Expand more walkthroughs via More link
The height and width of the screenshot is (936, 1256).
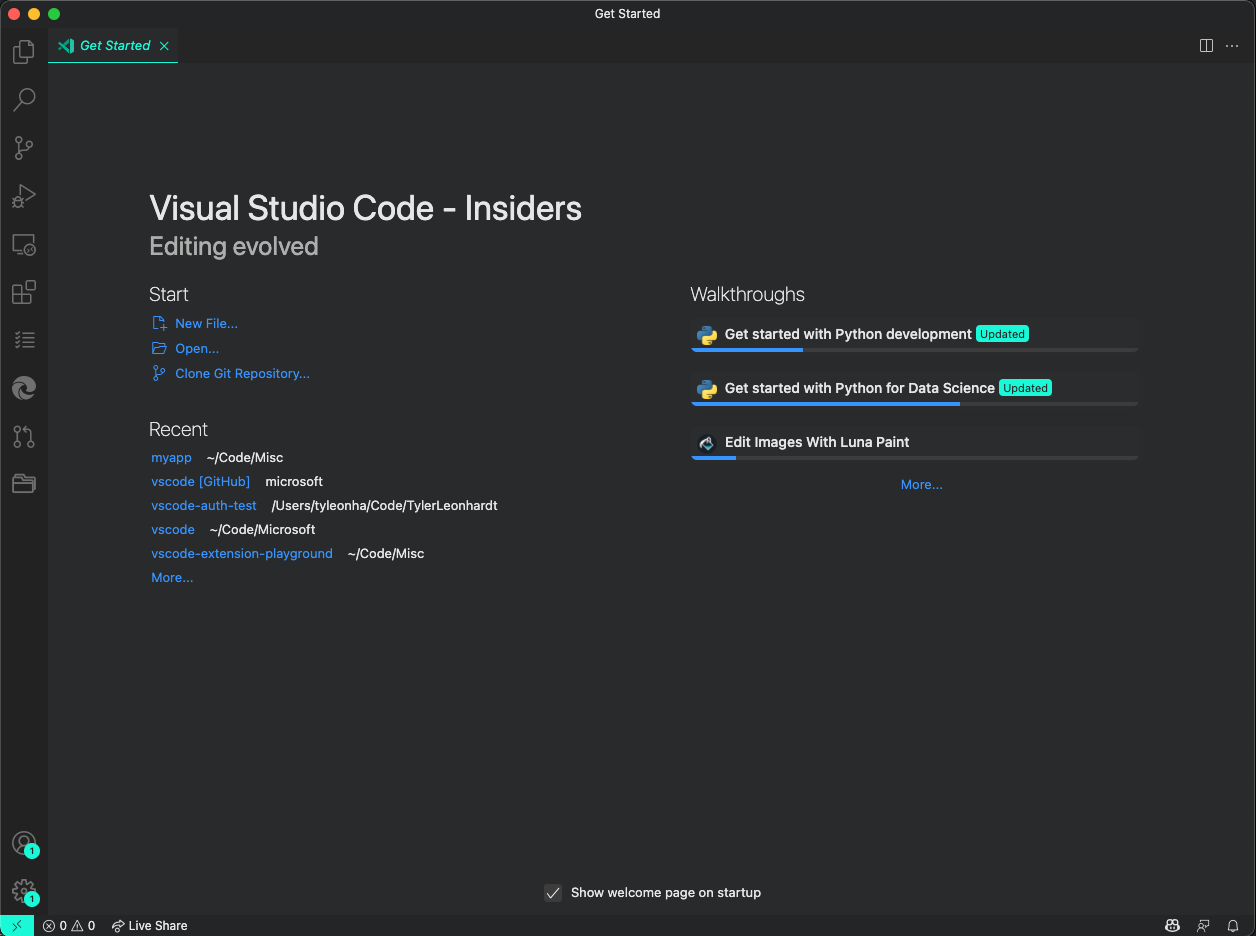pyautogui.click(x=921, y=484)
